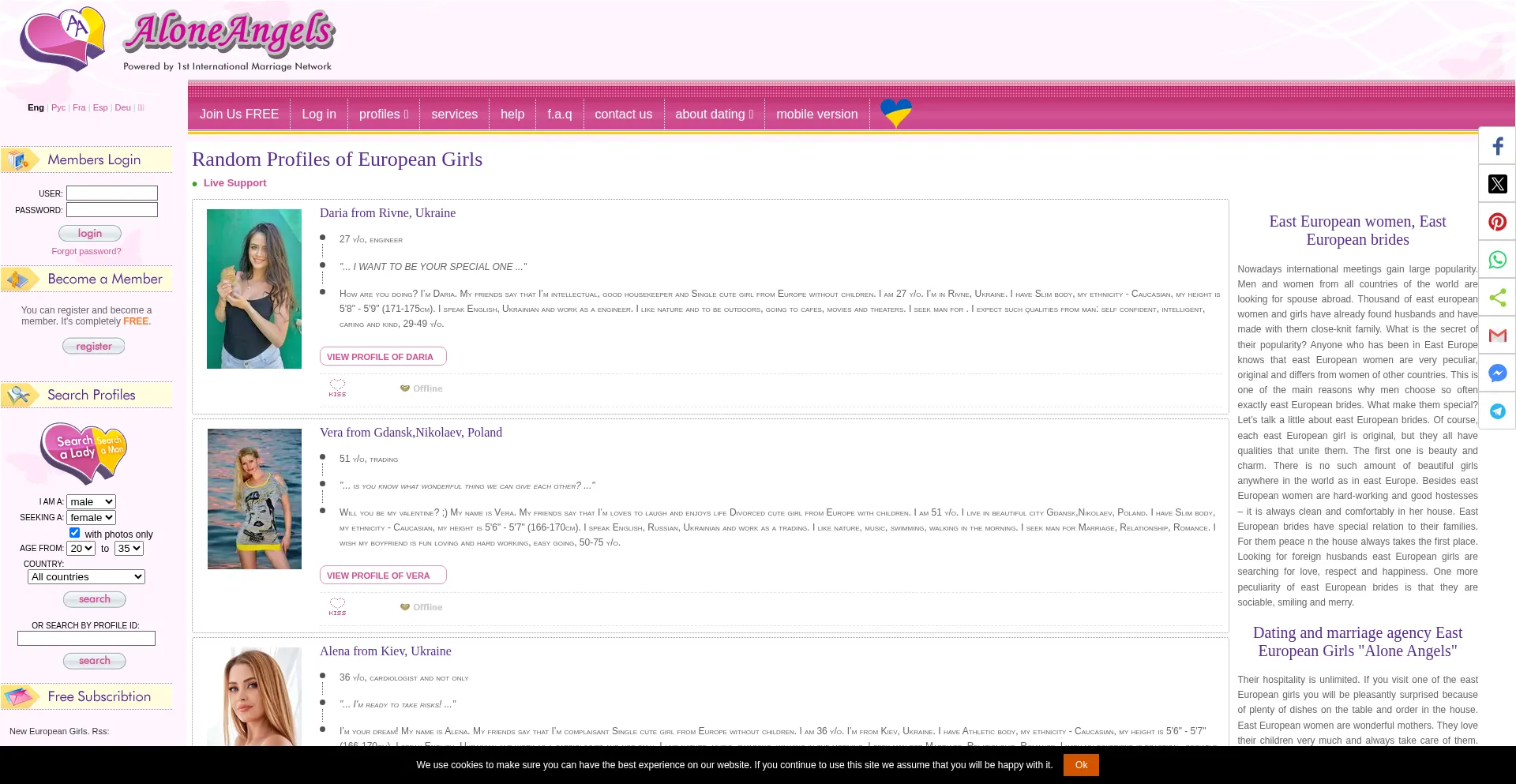Viewport: 1516px width, 784px height.
Task: Open Join Us FREE menu item
Action: pos(239,114)
